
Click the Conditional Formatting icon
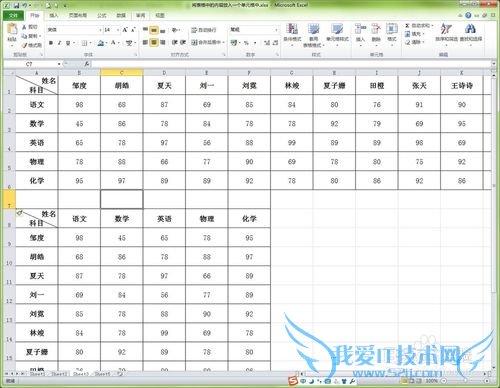(292, 29)
